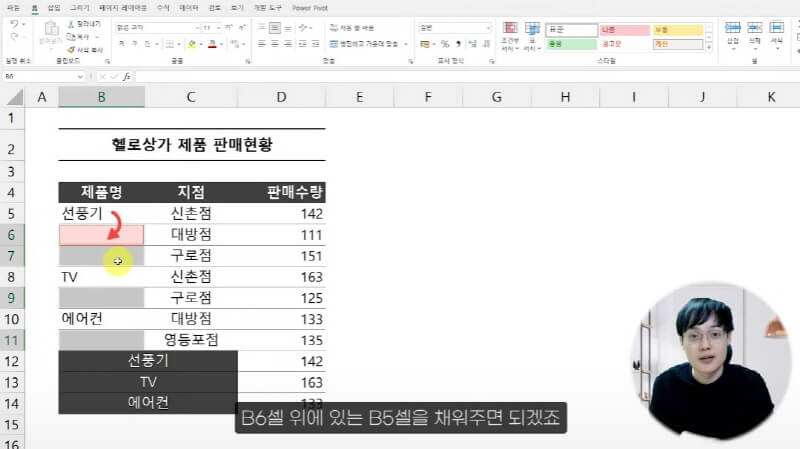Viewport: 800px width, 449px height.
Task: Click accounting number format icon
Action: (424, 44)
